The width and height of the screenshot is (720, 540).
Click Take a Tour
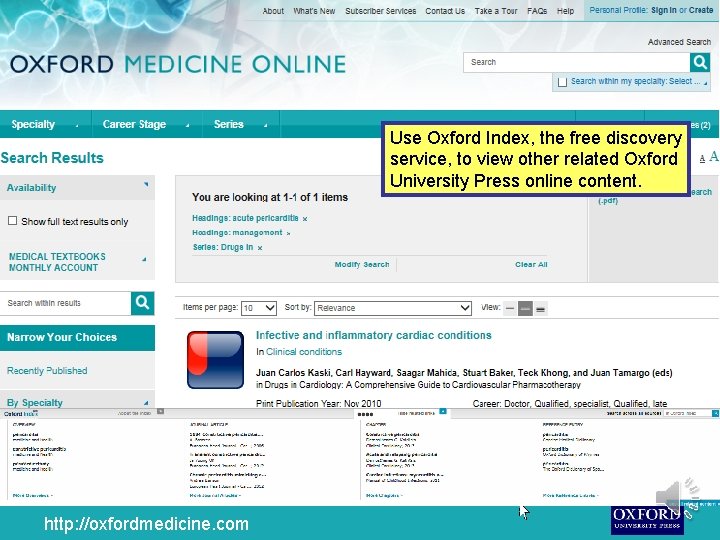[496, 11]
